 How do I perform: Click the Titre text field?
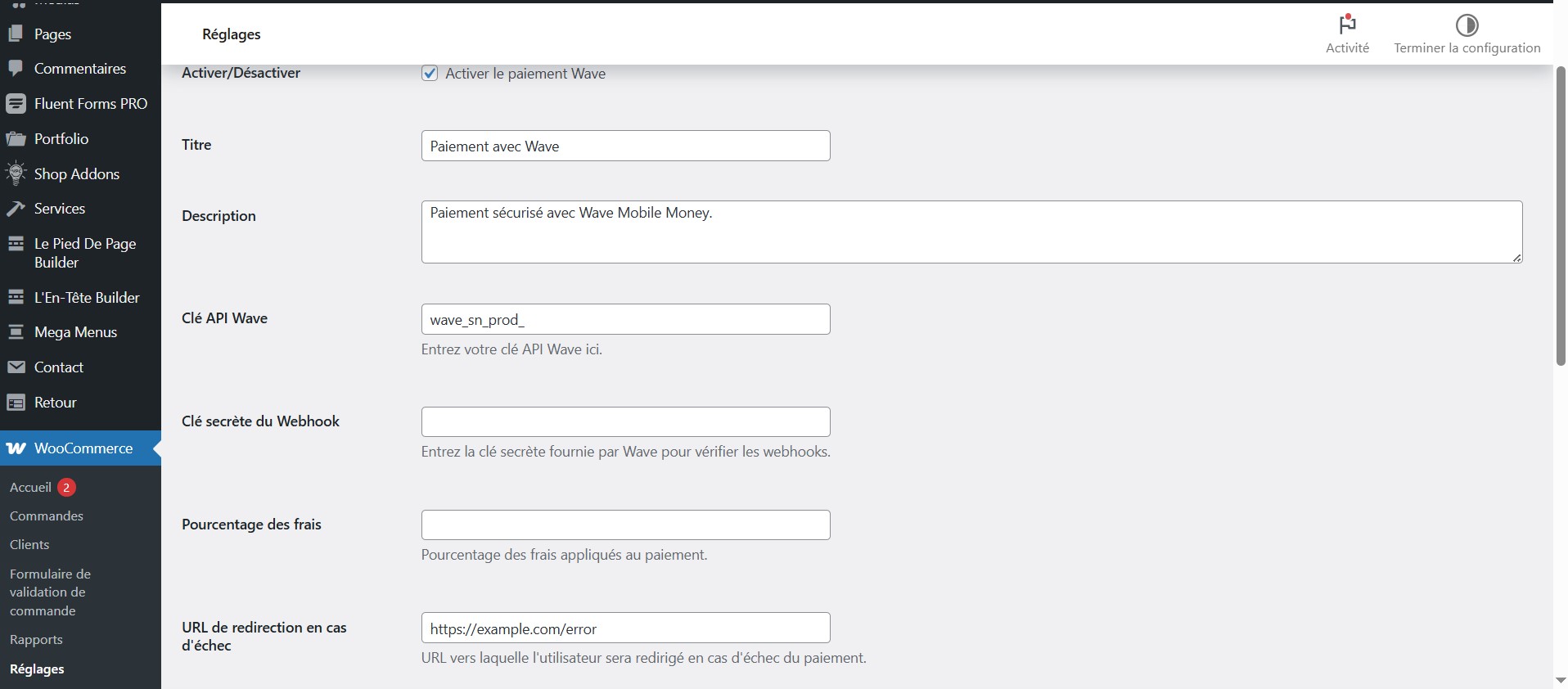pyautogui.click(x=625, y=146)
